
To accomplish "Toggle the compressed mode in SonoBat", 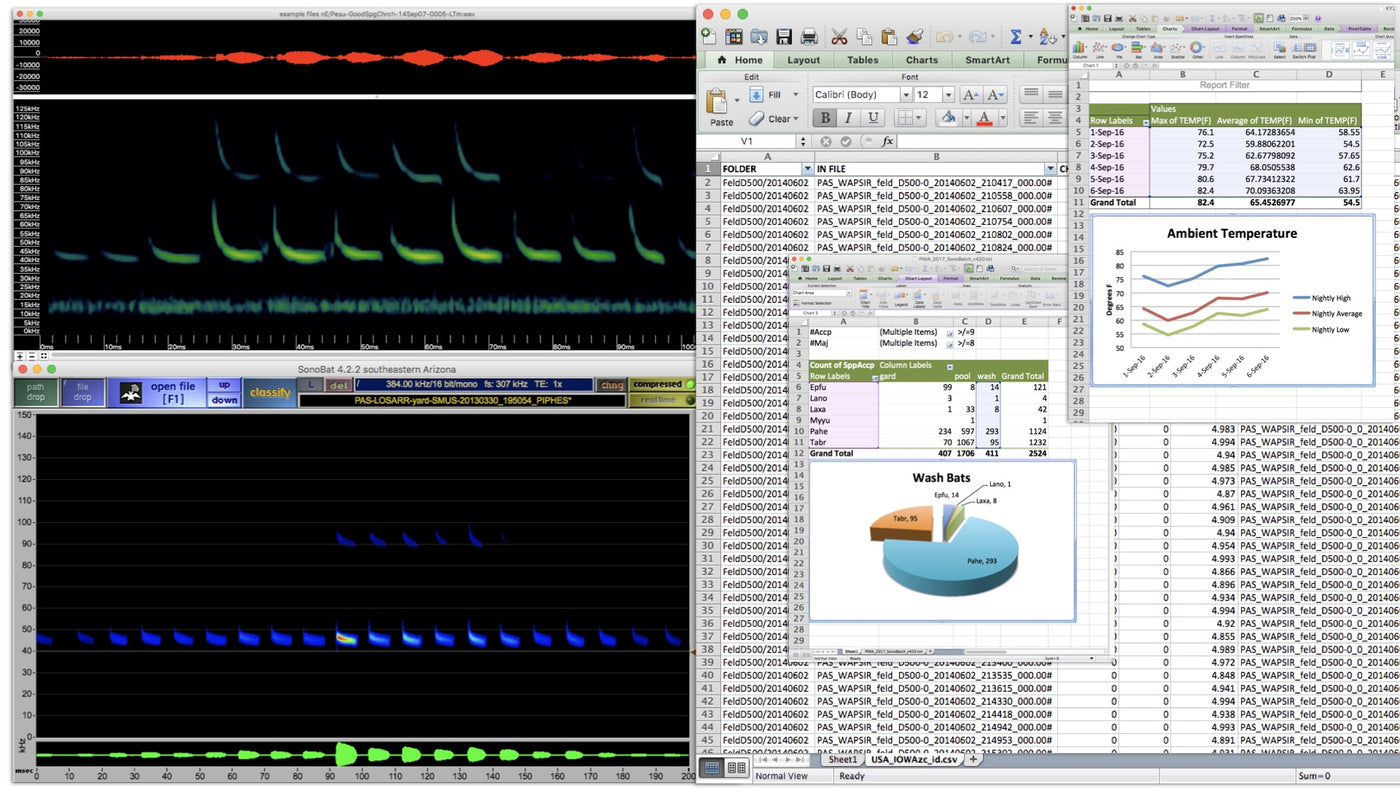I will [x=661, y=384].
